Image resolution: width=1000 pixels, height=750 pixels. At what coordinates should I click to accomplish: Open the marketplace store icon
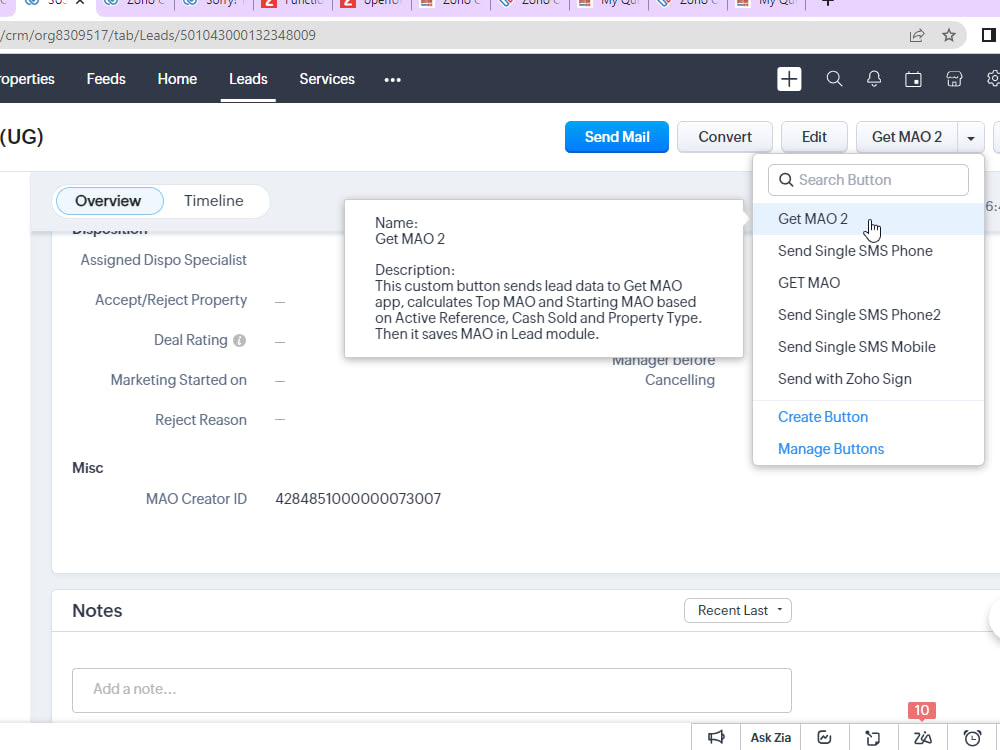[954, 79]
